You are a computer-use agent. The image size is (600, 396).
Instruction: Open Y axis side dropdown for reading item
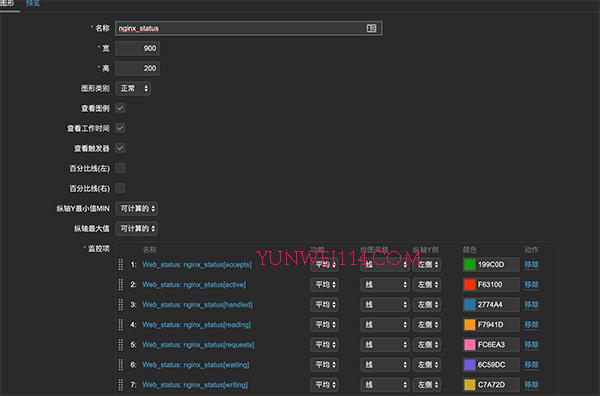tap(427, 325)
